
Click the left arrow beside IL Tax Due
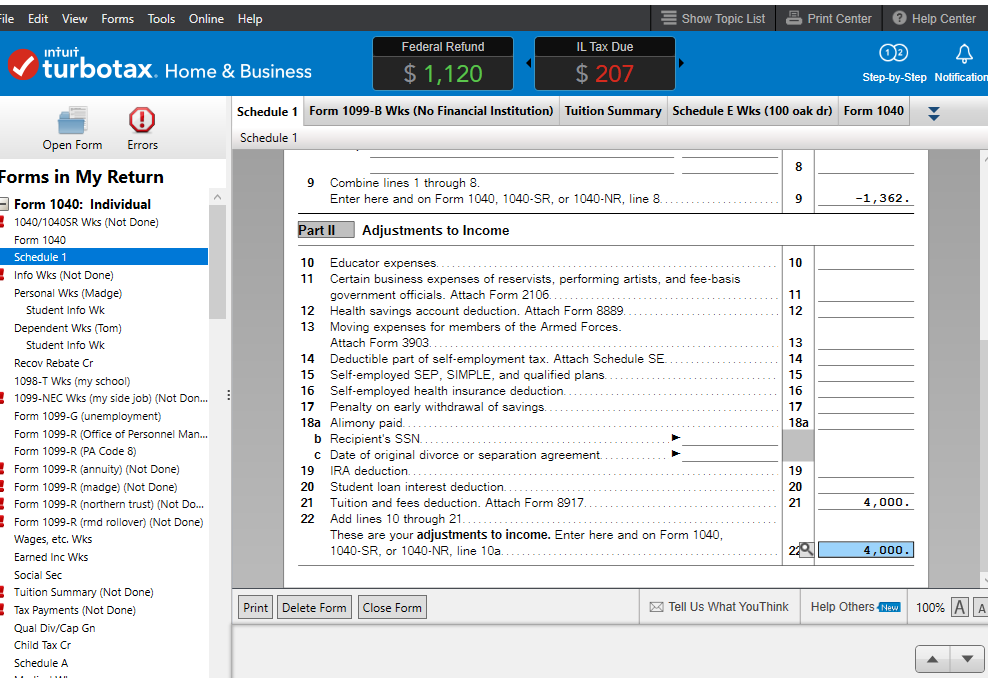coord(528,63)
